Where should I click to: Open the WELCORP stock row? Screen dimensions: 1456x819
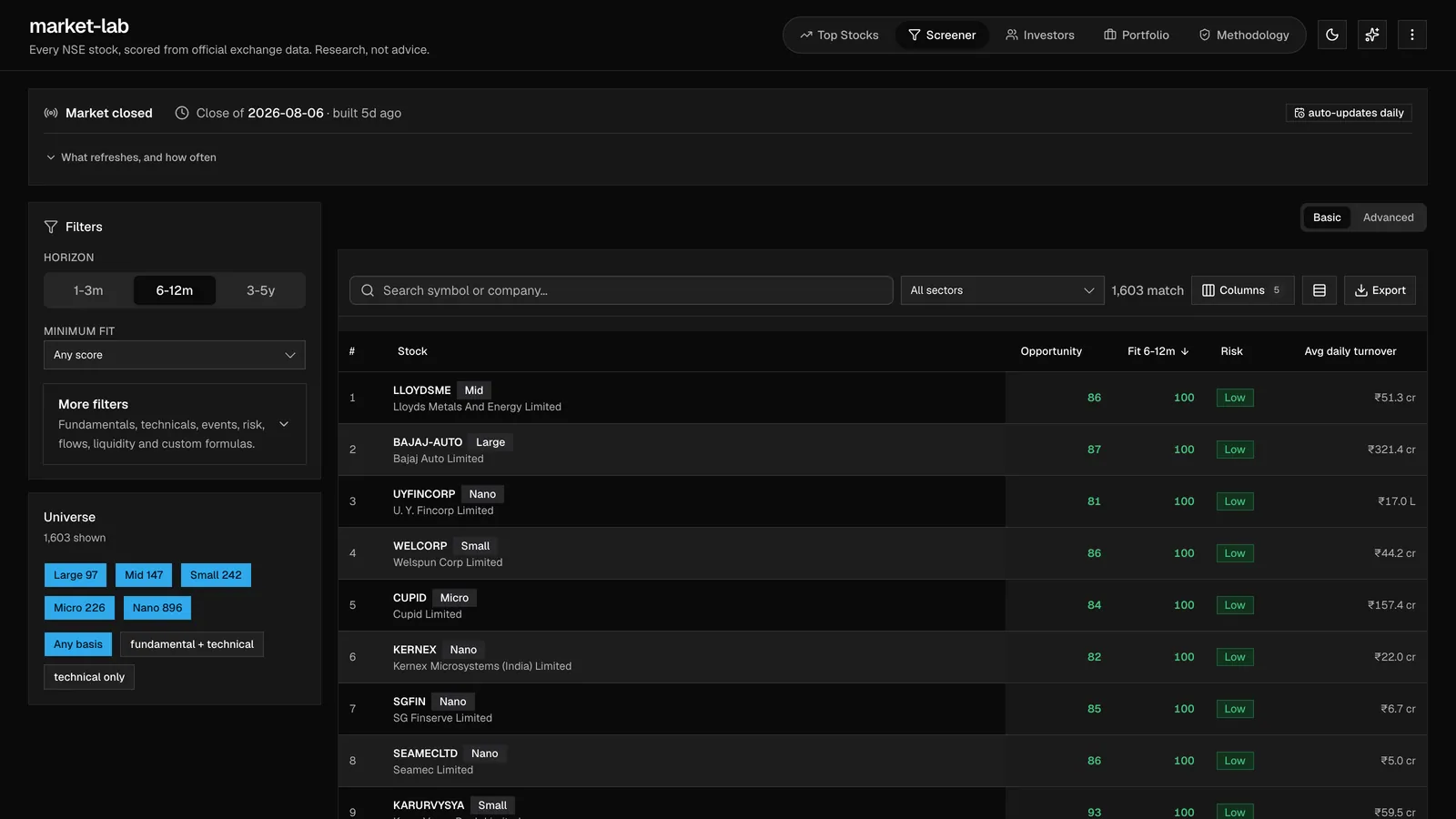[883, 553]
